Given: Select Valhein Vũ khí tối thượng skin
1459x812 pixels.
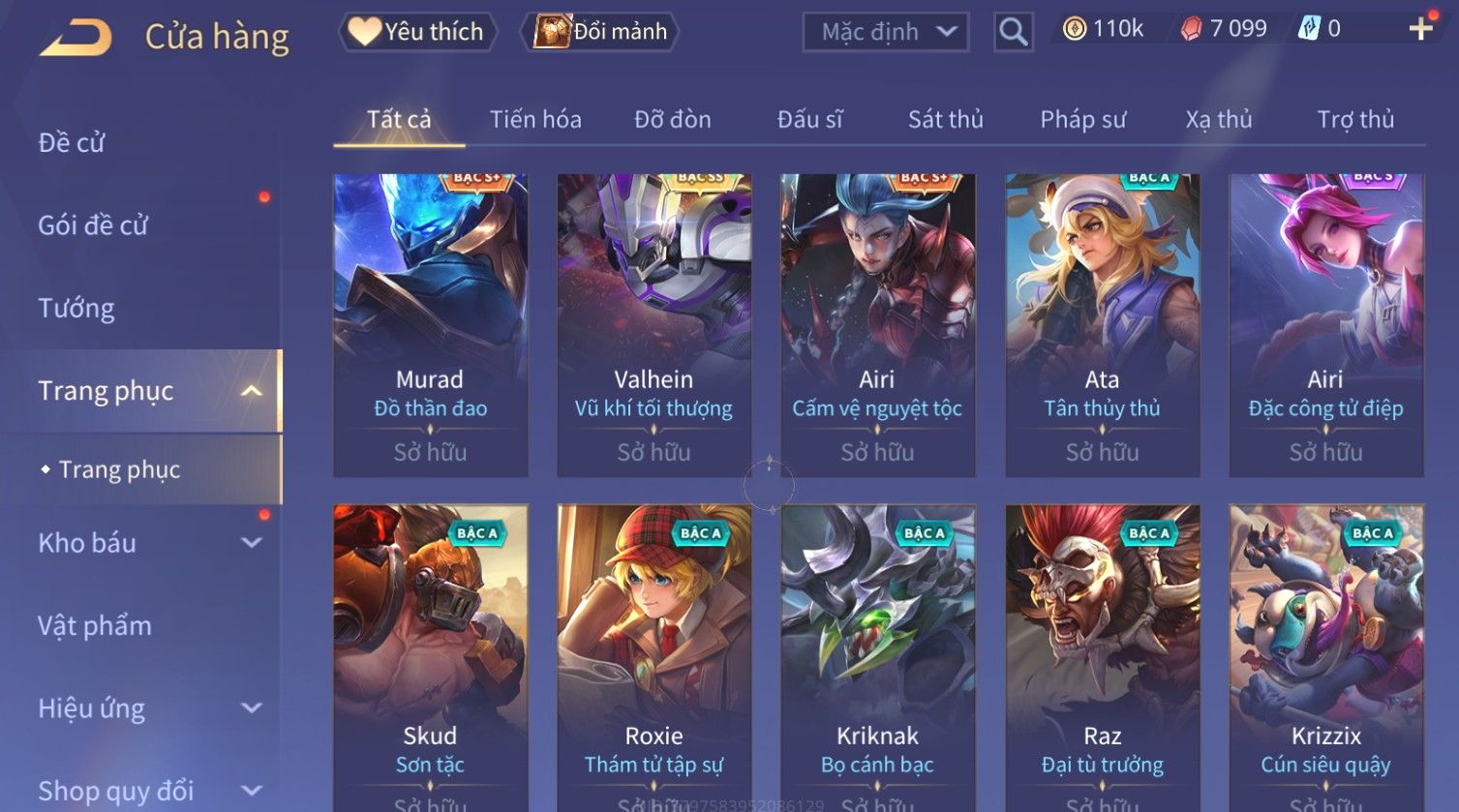Looking at the screenshot, I should 654,325.
